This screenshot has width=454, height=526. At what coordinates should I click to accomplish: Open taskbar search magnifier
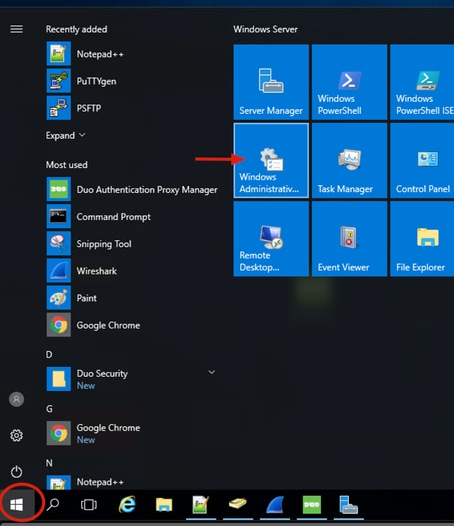[x=53, y=504]
